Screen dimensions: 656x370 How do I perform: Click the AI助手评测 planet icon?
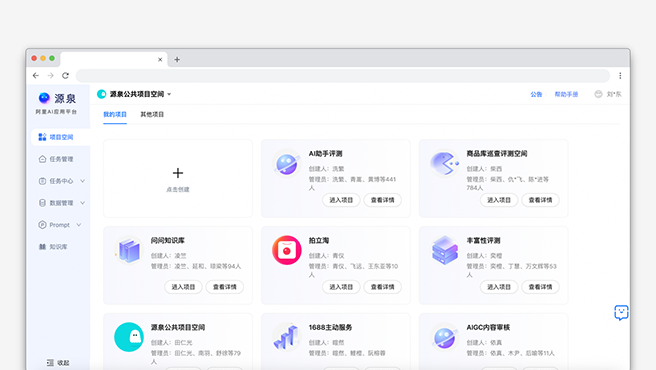pyautogui.click(x=287, y=164)
